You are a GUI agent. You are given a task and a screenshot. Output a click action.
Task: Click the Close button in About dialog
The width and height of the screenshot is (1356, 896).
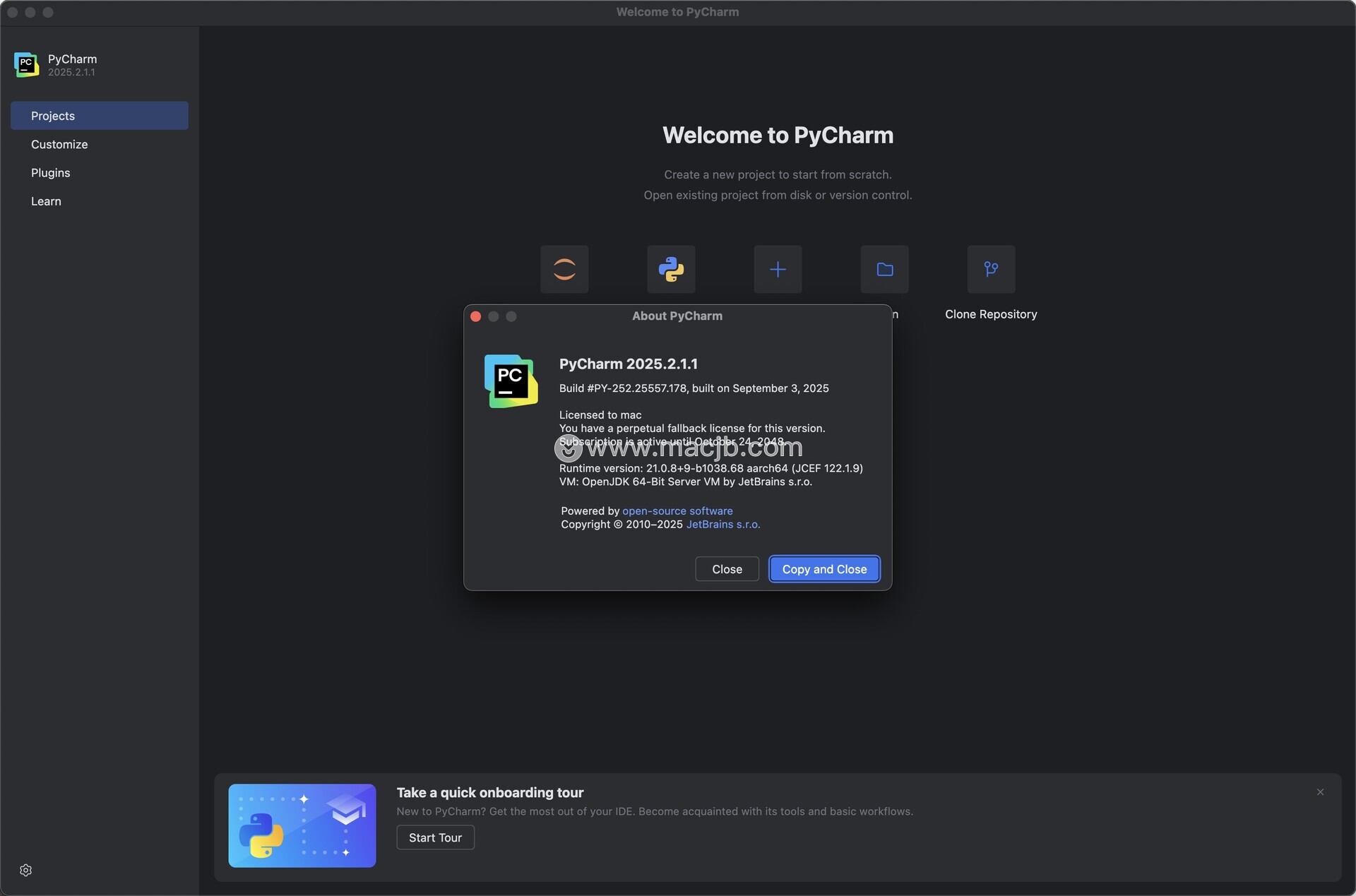727,569
